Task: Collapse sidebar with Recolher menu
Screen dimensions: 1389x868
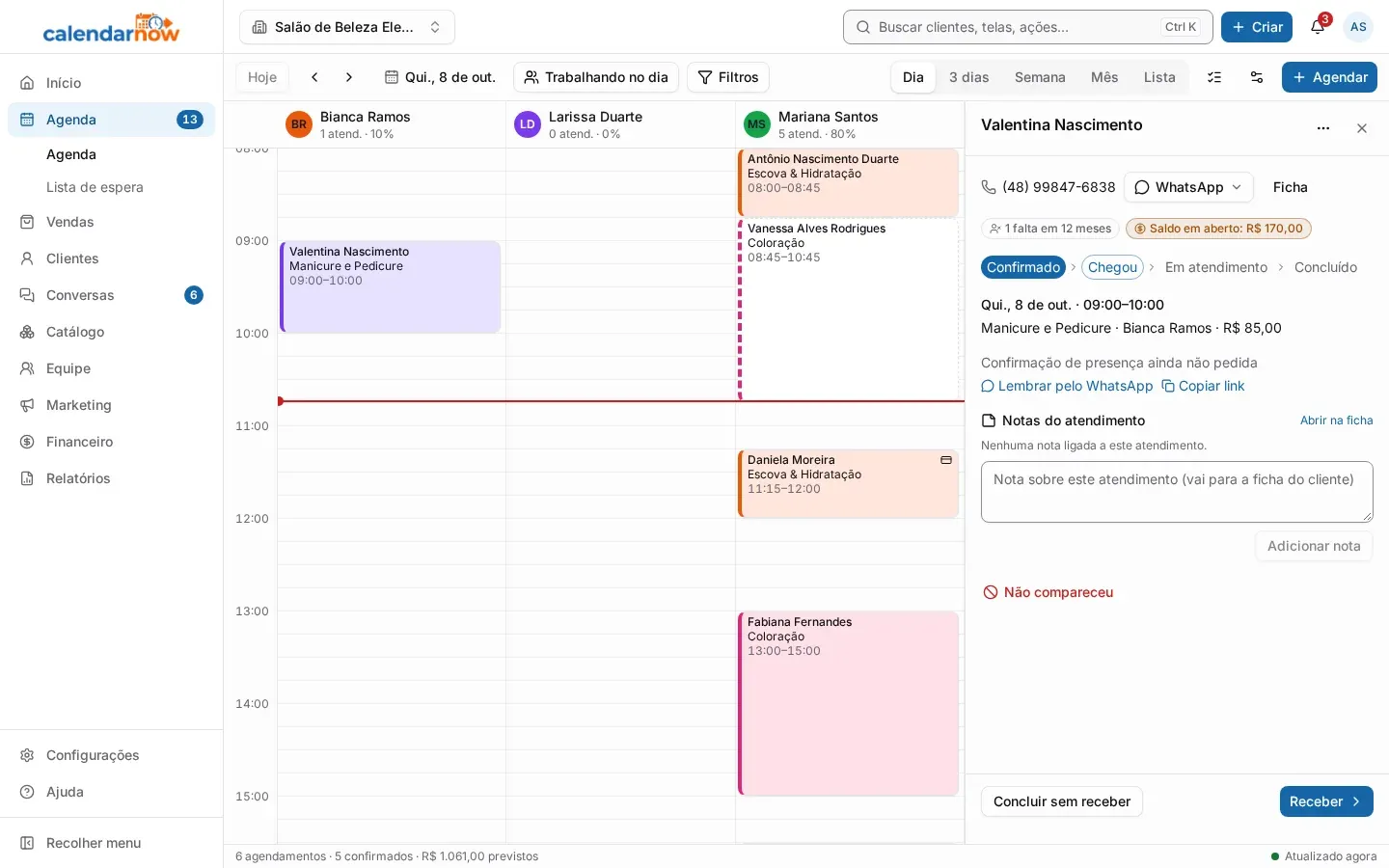Action: coord(112,843)
